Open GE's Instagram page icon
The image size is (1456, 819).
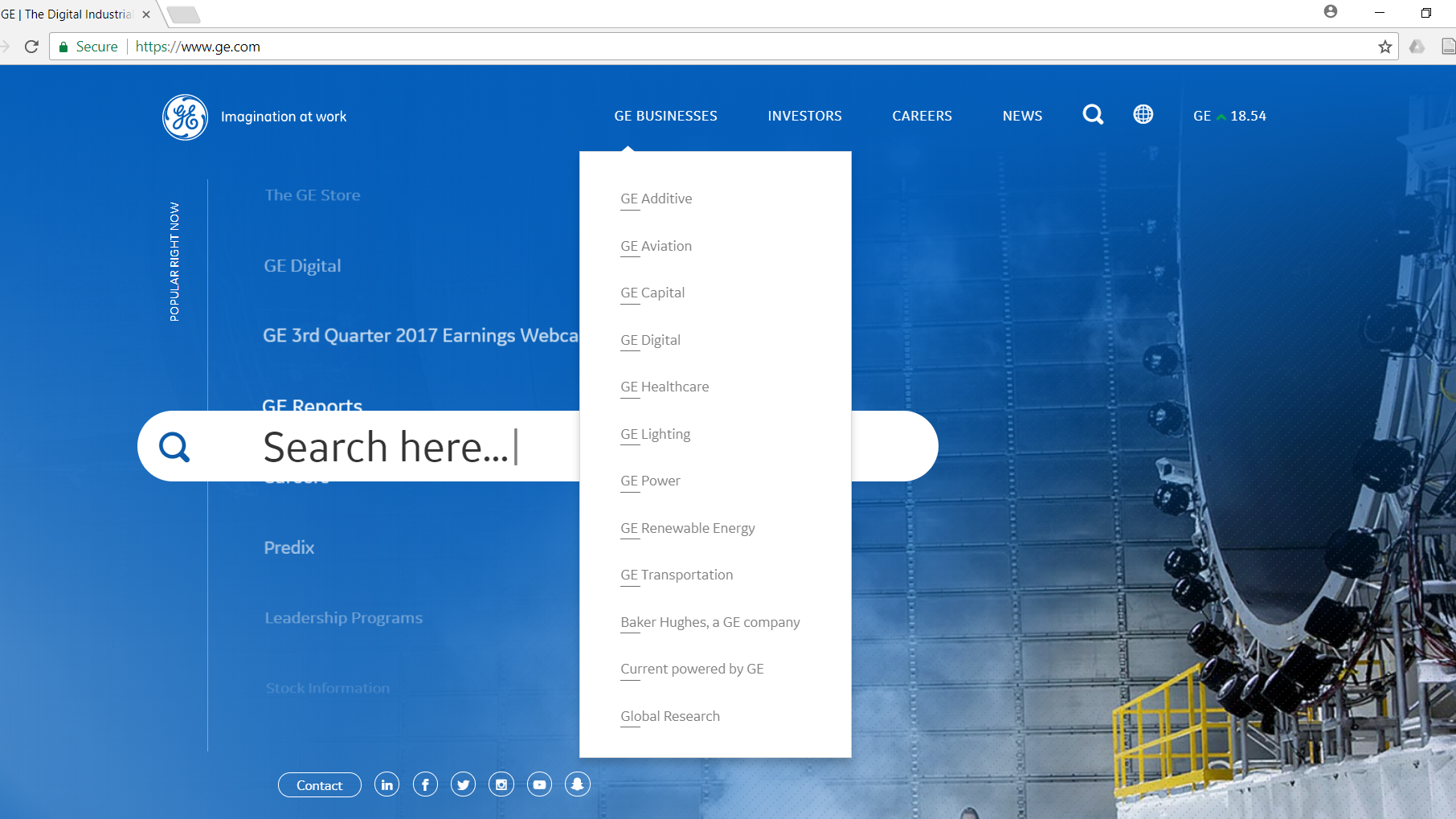pyautogui.click(x=501, y=784)
